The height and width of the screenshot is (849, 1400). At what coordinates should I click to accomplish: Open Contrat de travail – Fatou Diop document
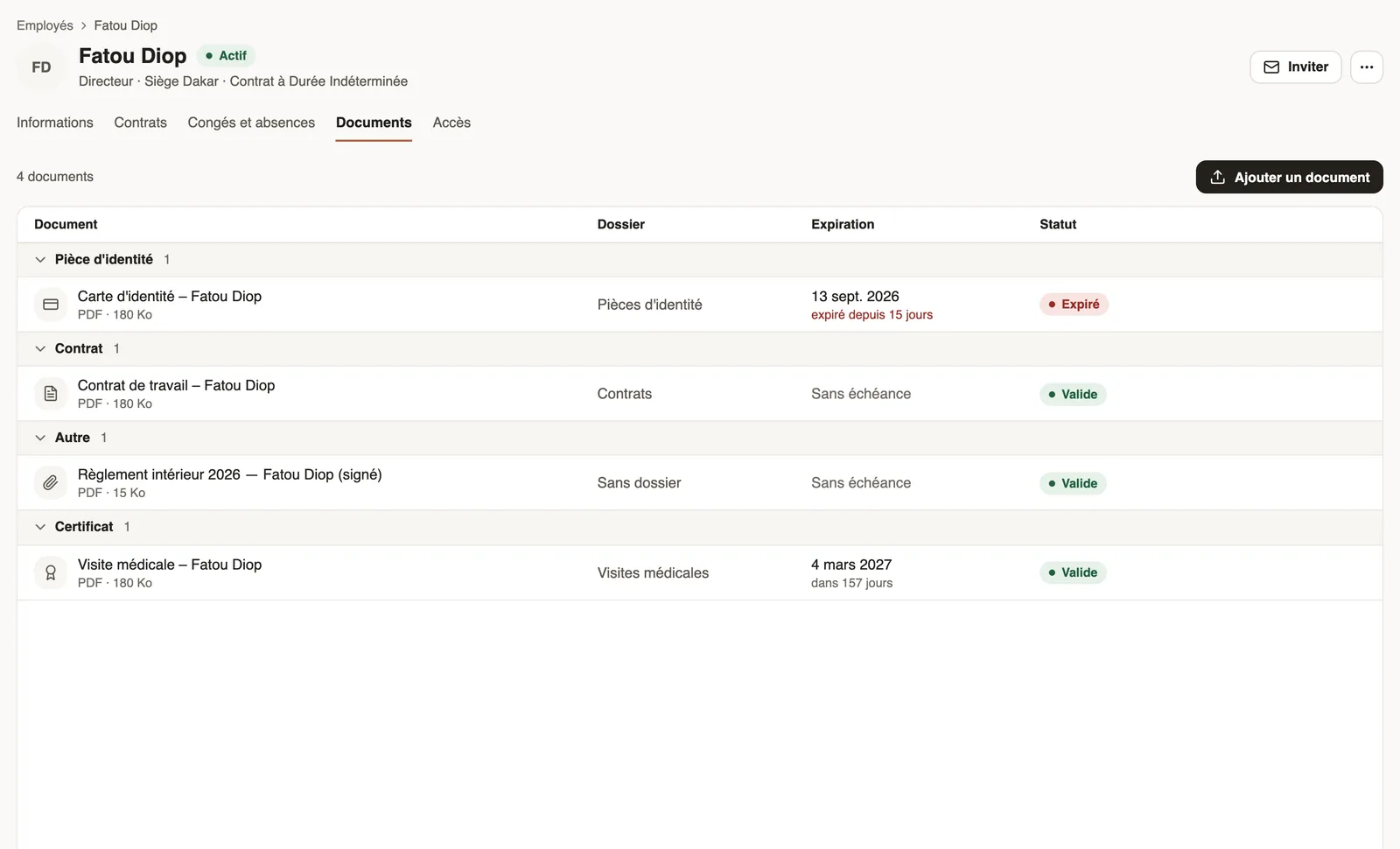[176, 386]
